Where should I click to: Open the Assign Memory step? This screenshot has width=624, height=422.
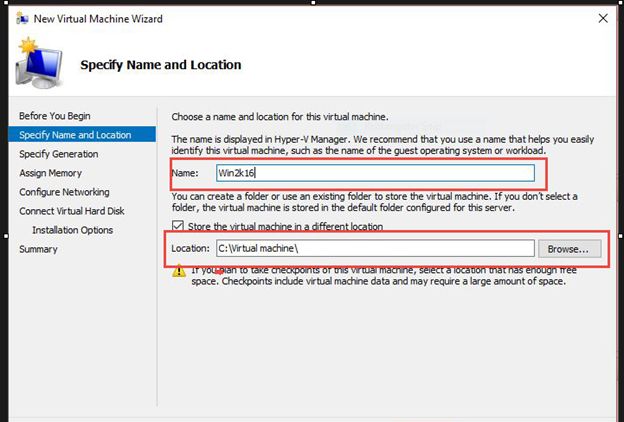click(x=51, y=173)
